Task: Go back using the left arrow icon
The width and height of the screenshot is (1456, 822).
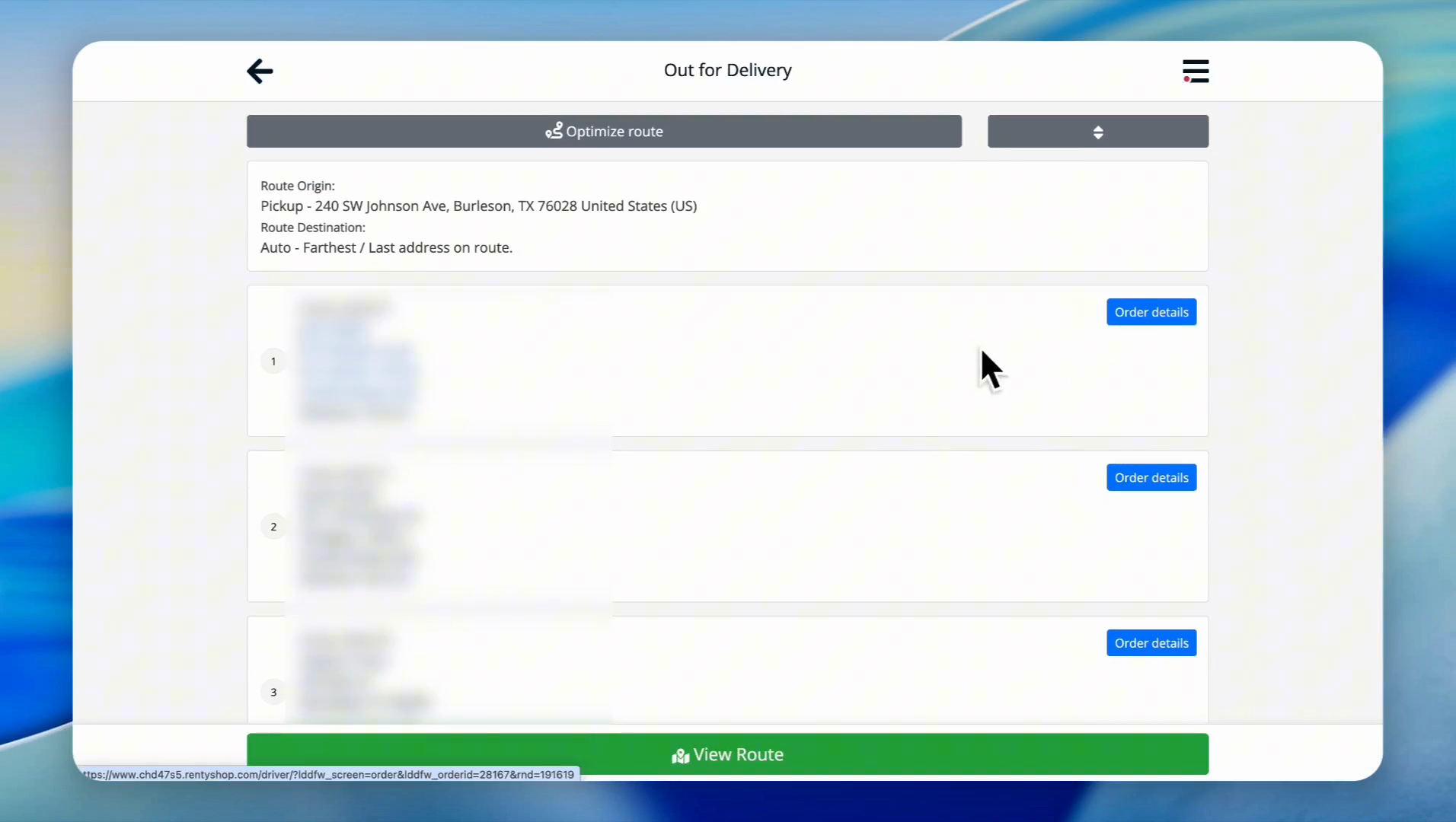Action: click(260, 71)
